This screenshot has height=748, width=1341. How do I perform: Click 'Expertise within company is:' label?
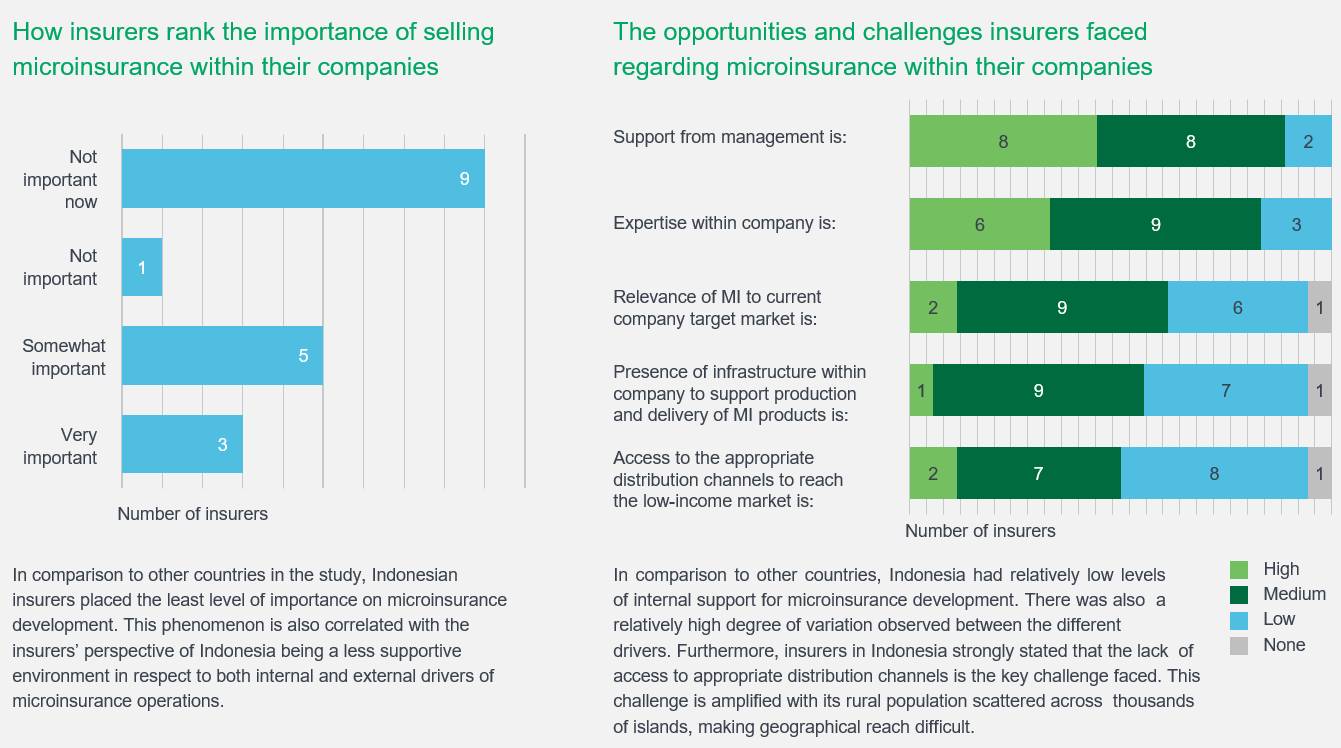tap(724, 223)
